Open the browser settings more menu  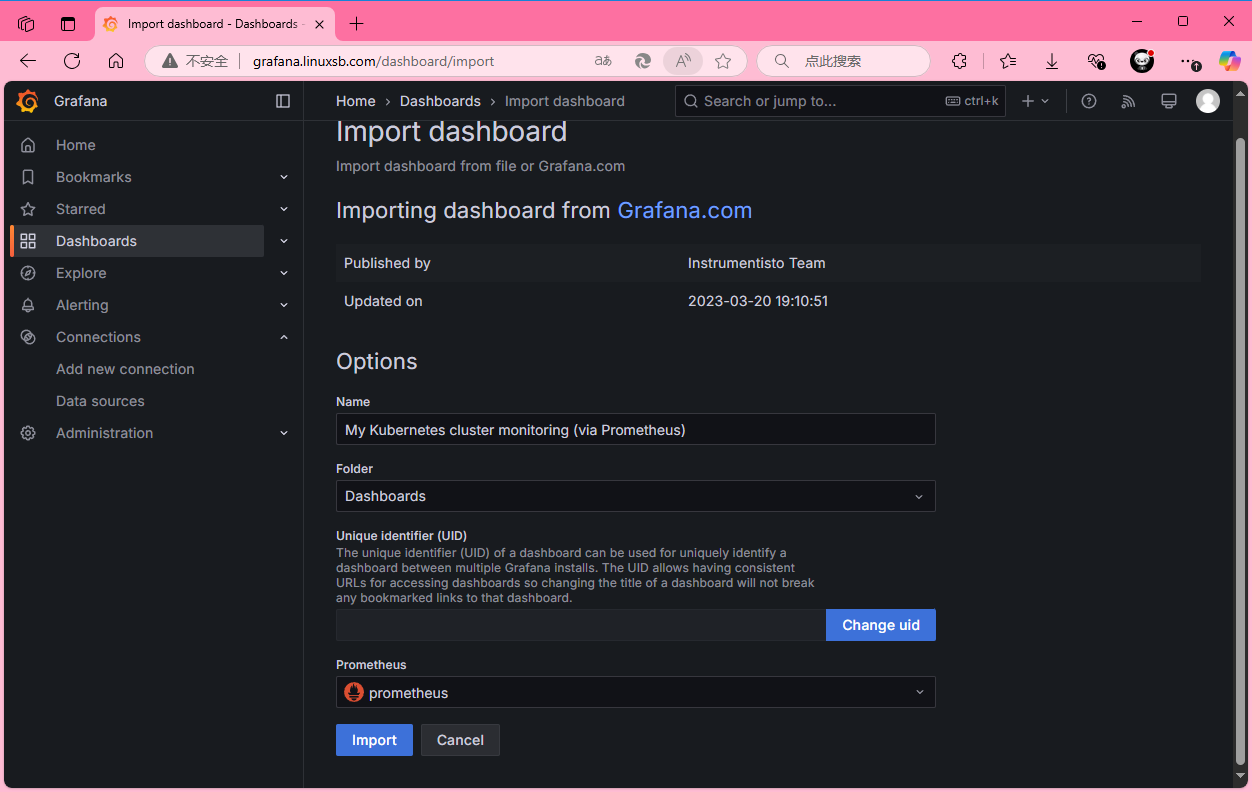1189,61
